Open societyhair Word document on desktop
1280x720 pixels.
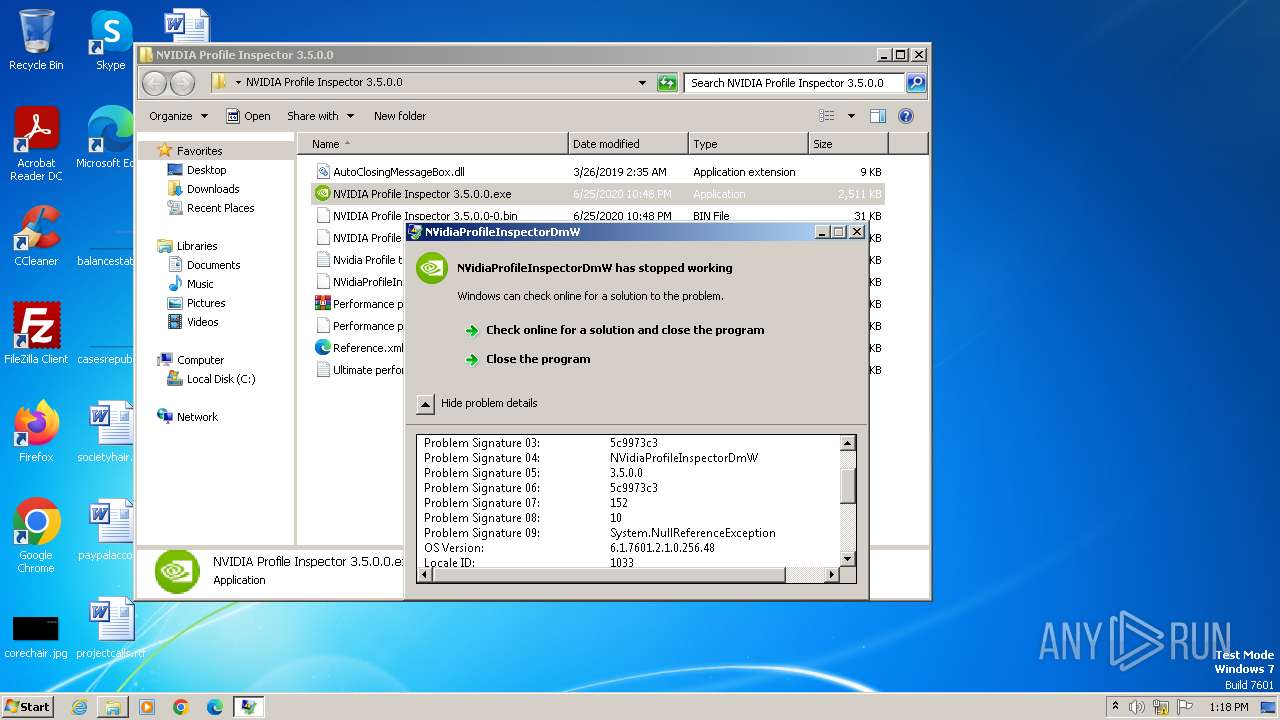pyautogui.click(x=105, y=432)
